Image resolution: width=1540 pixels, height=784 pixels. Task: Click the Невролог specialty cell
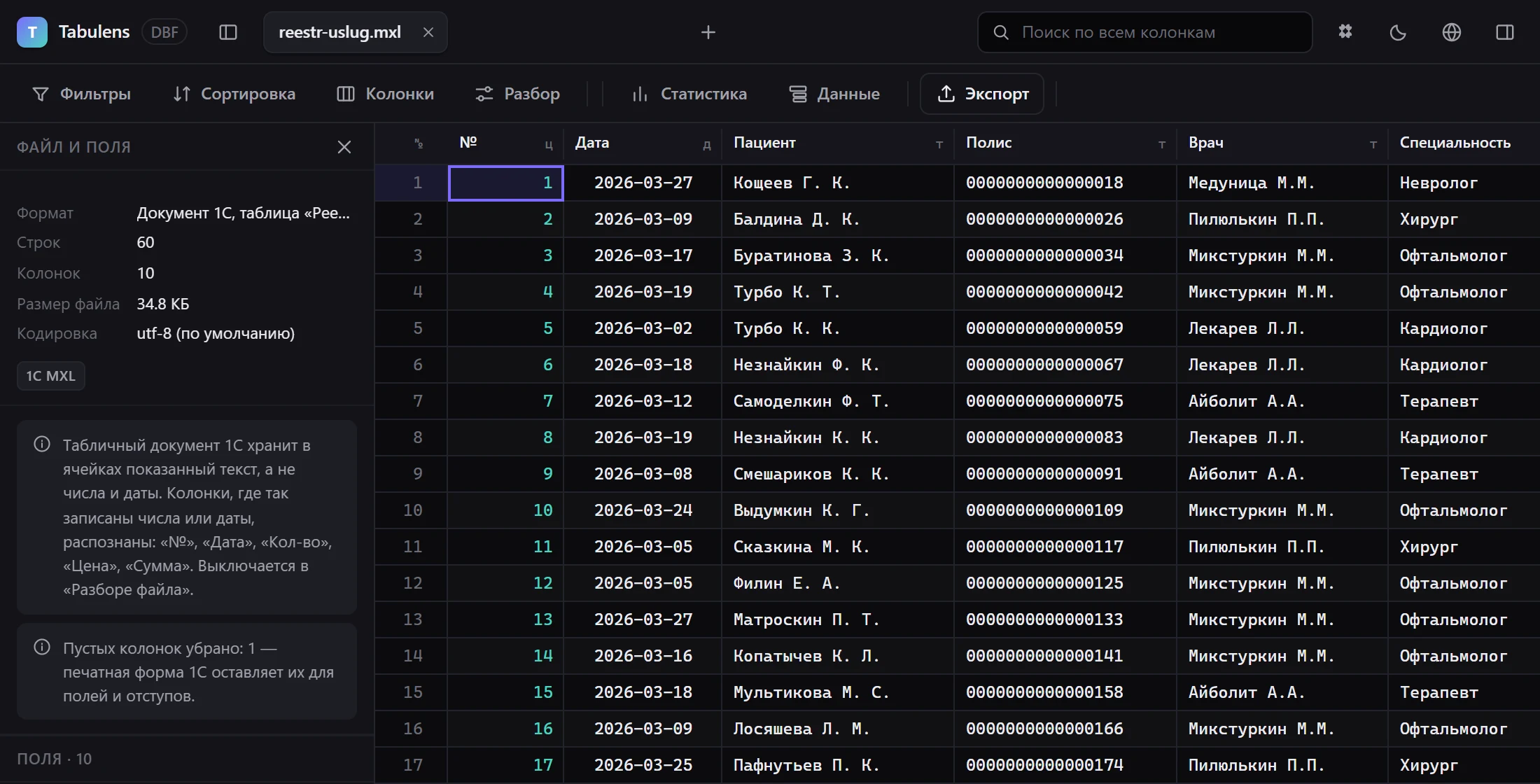[x=1464, y=183]
